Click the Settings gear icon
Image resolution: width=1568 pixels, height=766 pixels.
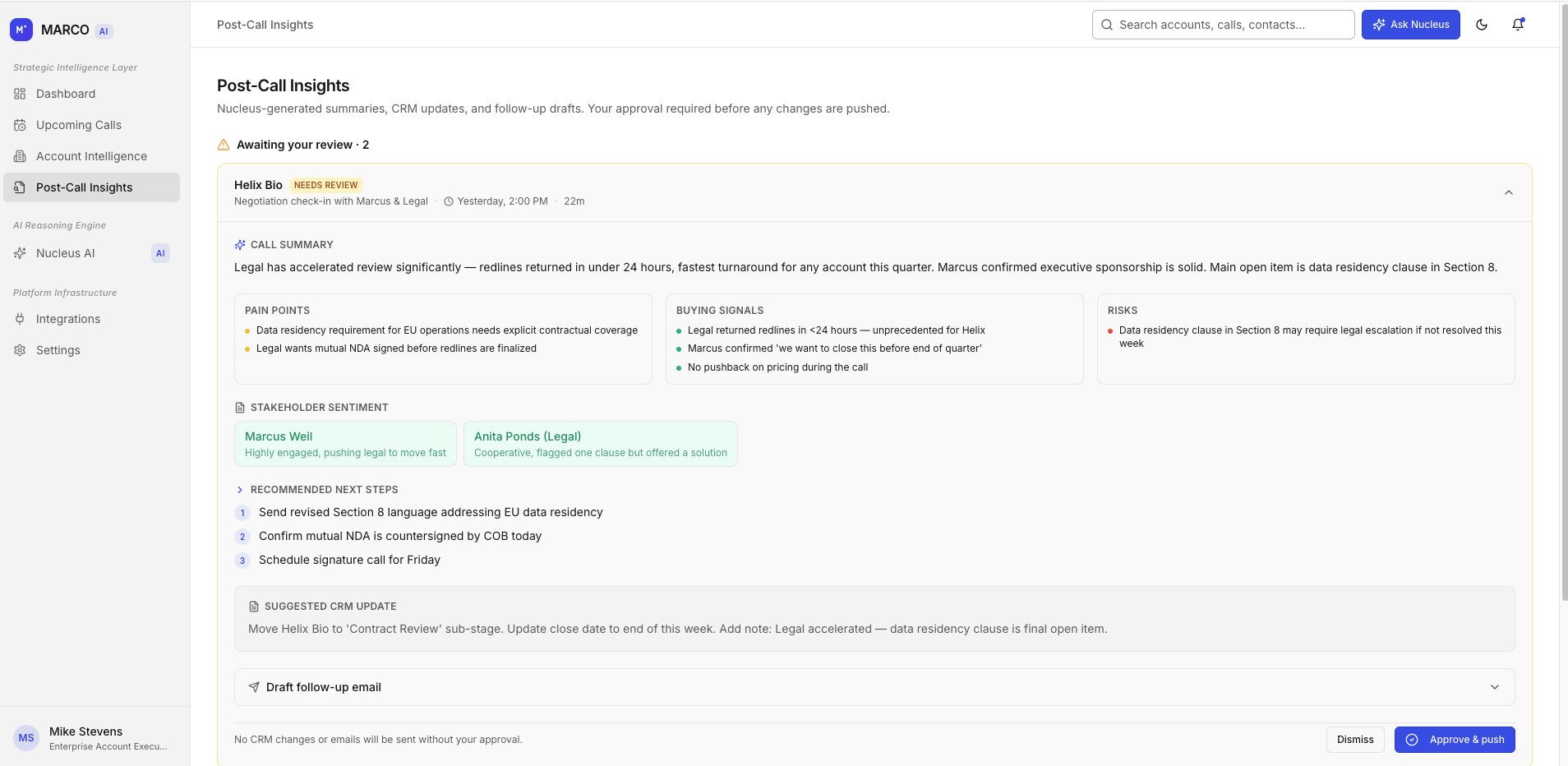coord(20,350)
